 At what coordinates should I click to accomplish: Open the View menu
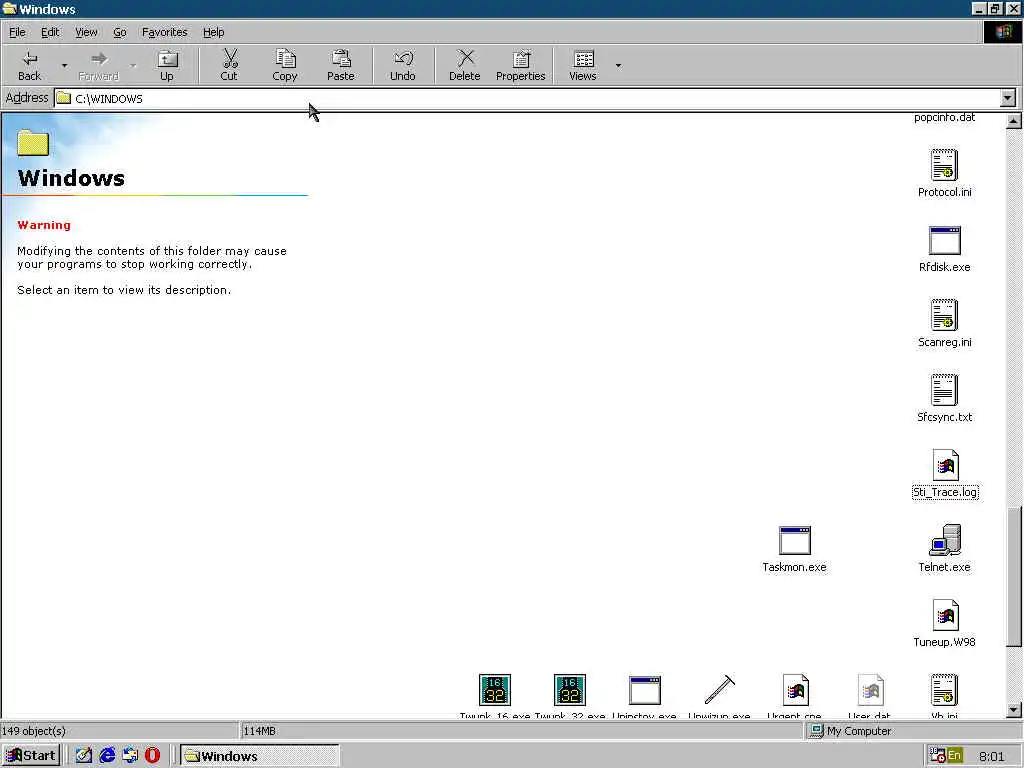pos(86,32)
